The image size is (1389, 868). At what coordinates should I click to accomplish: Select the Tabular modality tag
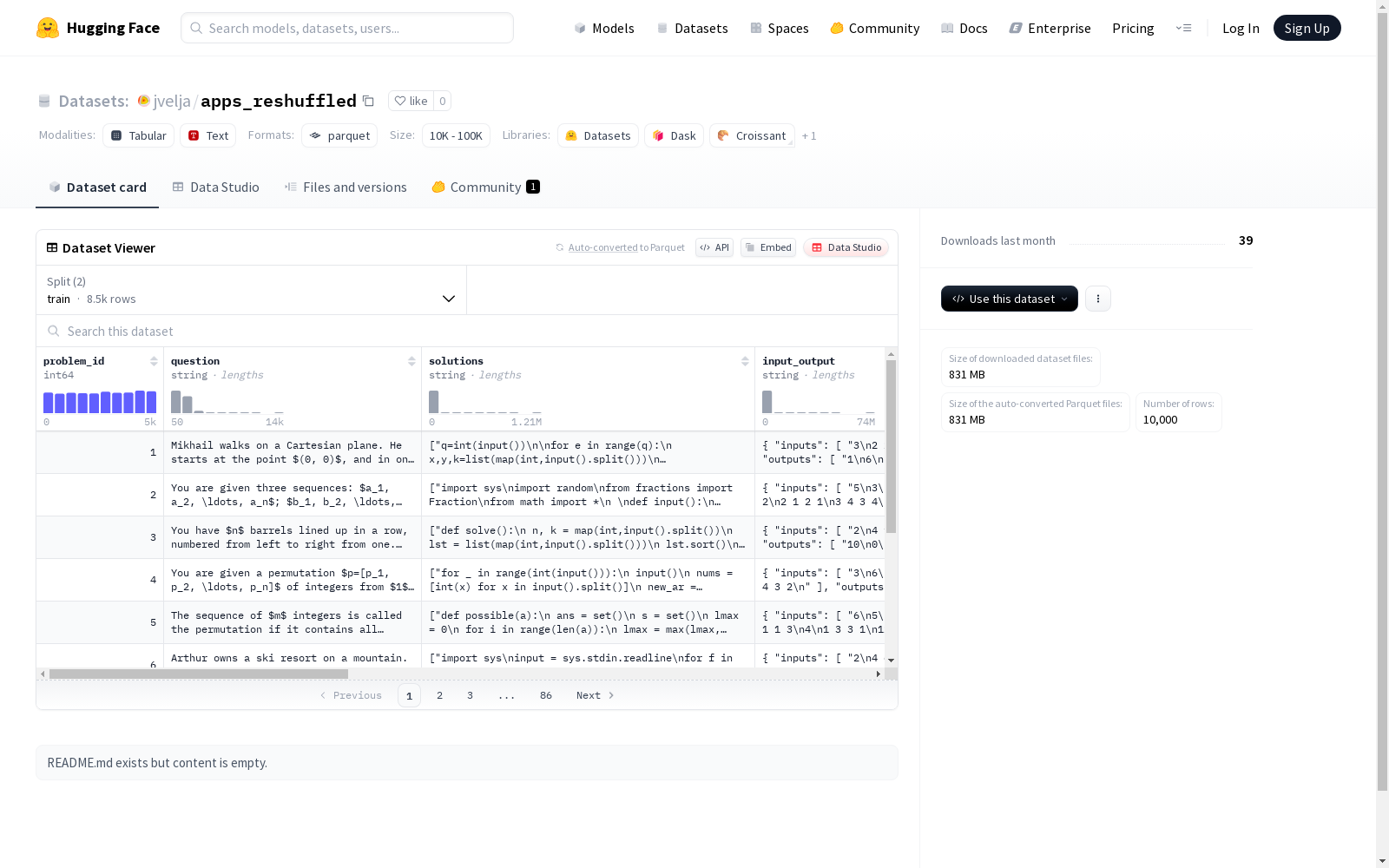point(139,135)
